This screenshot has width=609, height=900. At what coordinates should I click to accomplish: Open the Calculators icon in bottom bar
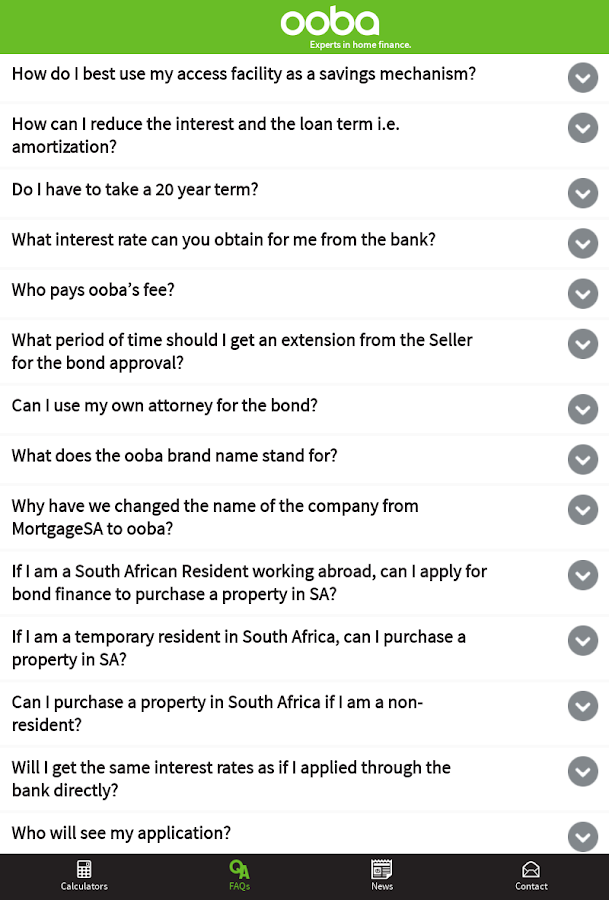pyautogui.click(x=84, y=869)
